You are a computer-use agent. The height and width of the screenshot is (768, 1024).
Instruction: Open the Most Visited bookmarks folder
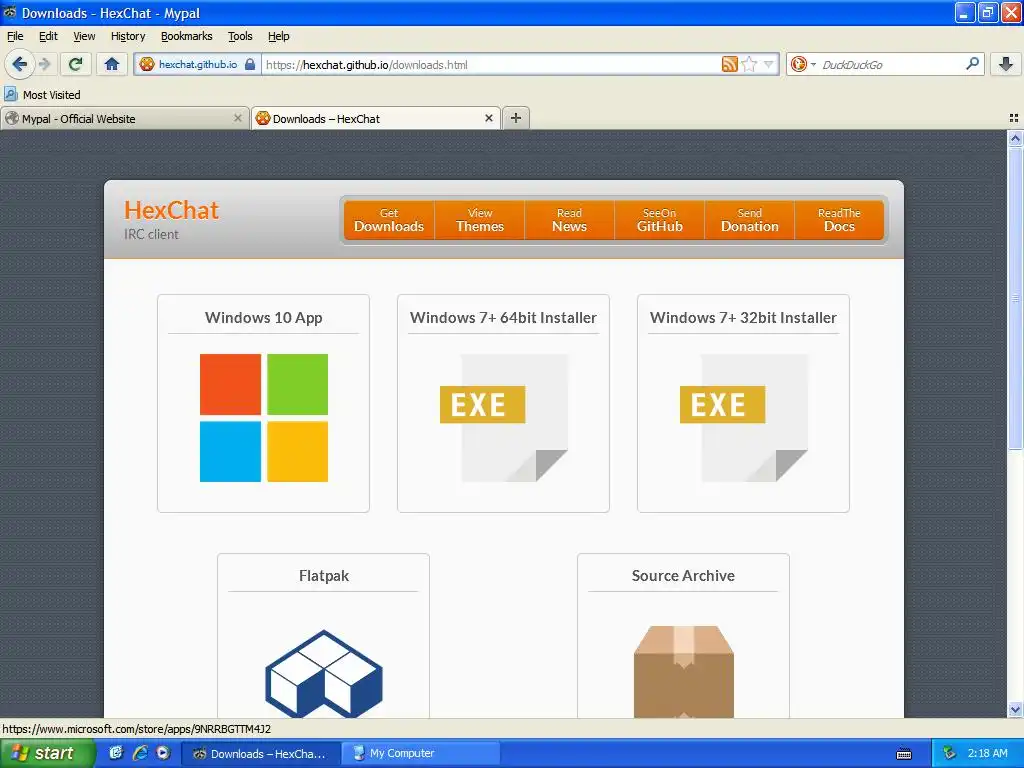(x=42, y=95)
